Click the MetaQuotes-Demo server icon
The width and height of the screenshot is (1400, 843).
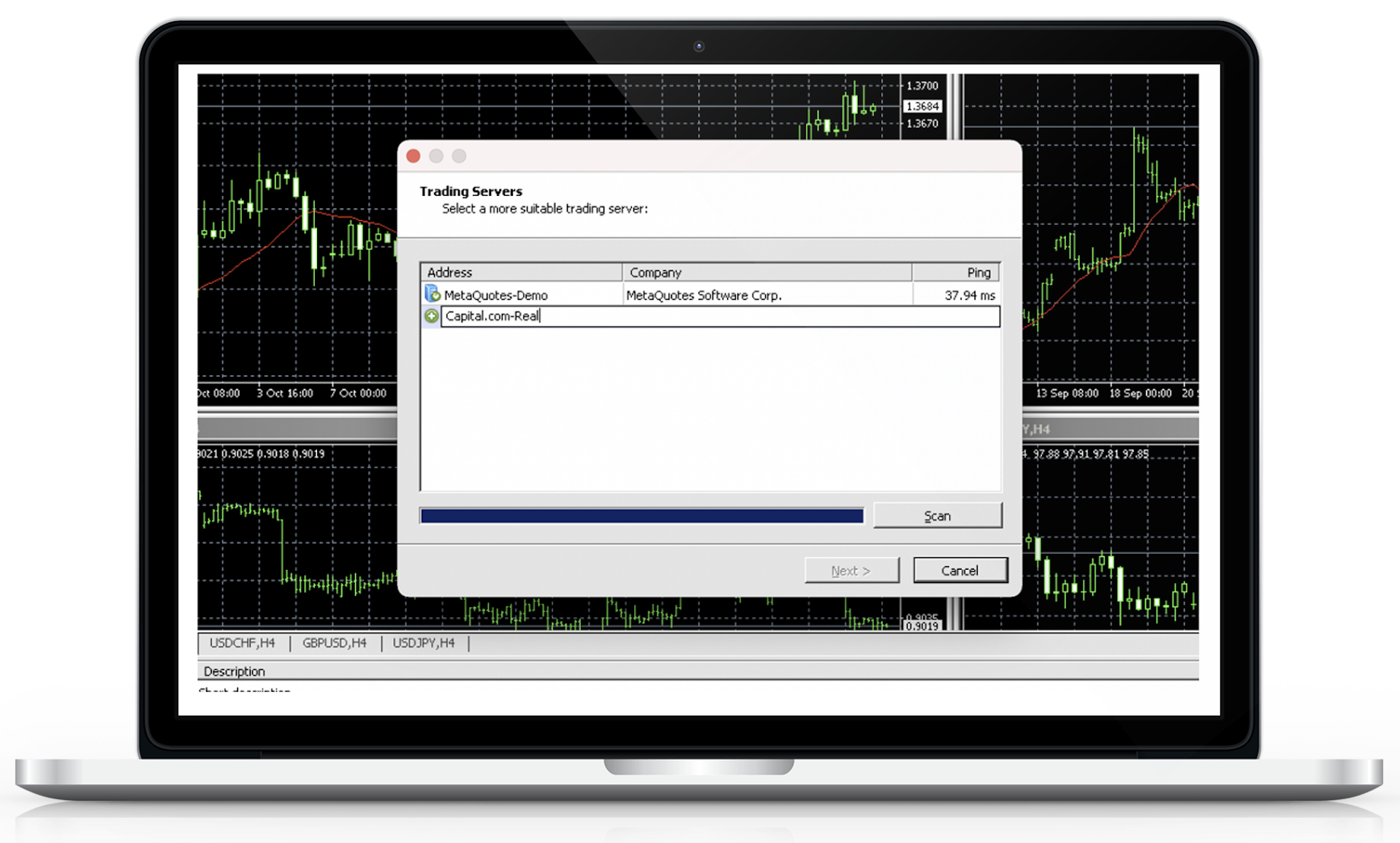(432, 294)
